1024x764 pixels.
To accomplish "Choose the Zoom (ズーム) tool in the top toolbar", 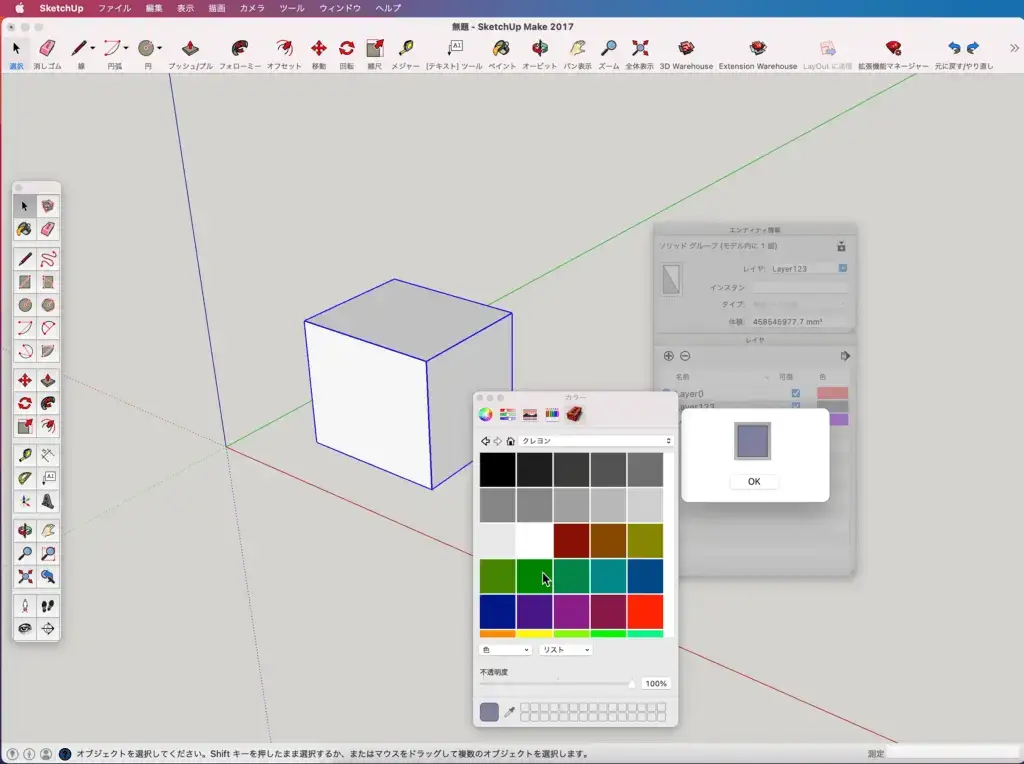I will tap(609, 54).
